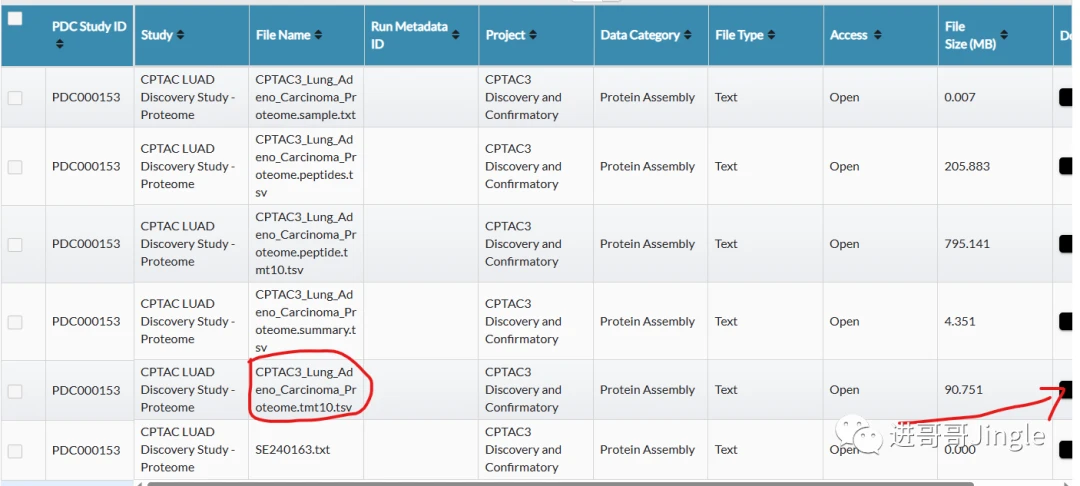
Task: Check the box for the Proteome.summary.tsv row
Action: tap(15, 322)
